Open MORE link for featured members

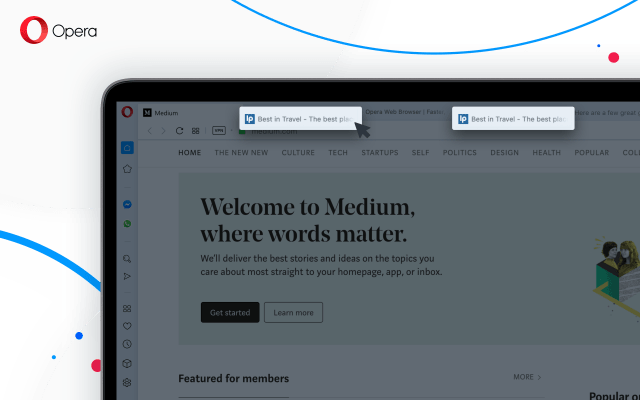coord(527,377)
